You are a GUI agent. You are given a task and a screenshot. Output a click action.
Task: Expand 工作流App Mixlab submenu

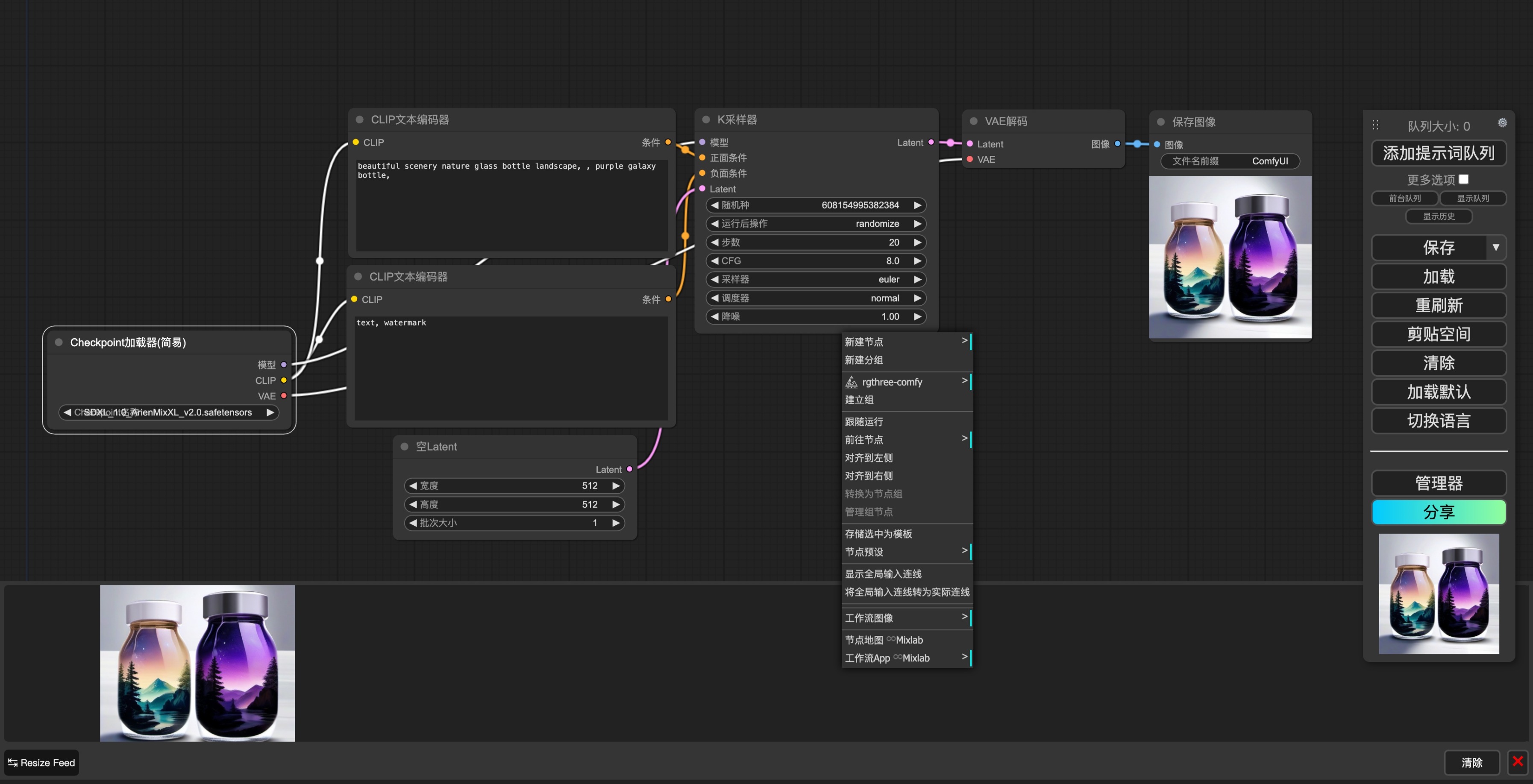907,658
